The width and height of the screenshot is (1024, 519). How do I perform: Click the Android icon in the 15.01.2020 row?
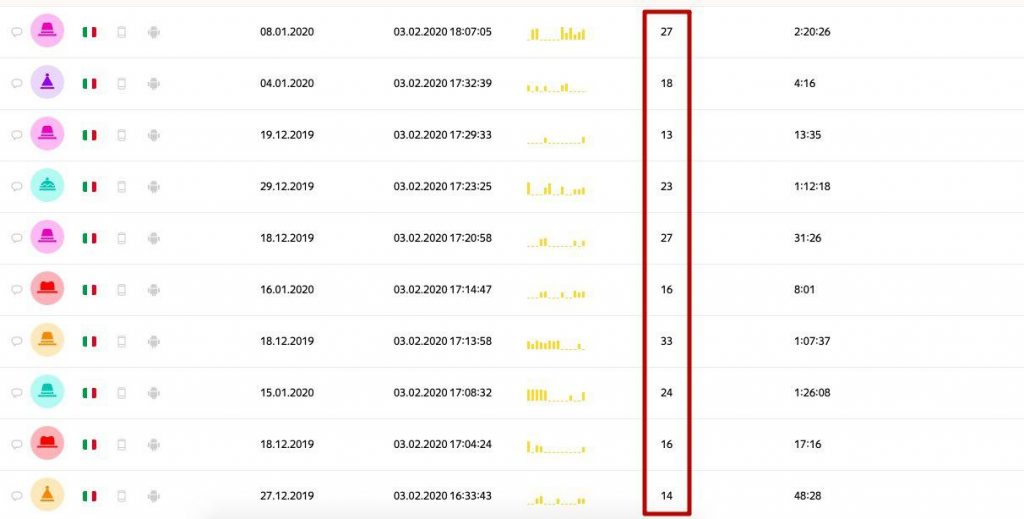153,393
